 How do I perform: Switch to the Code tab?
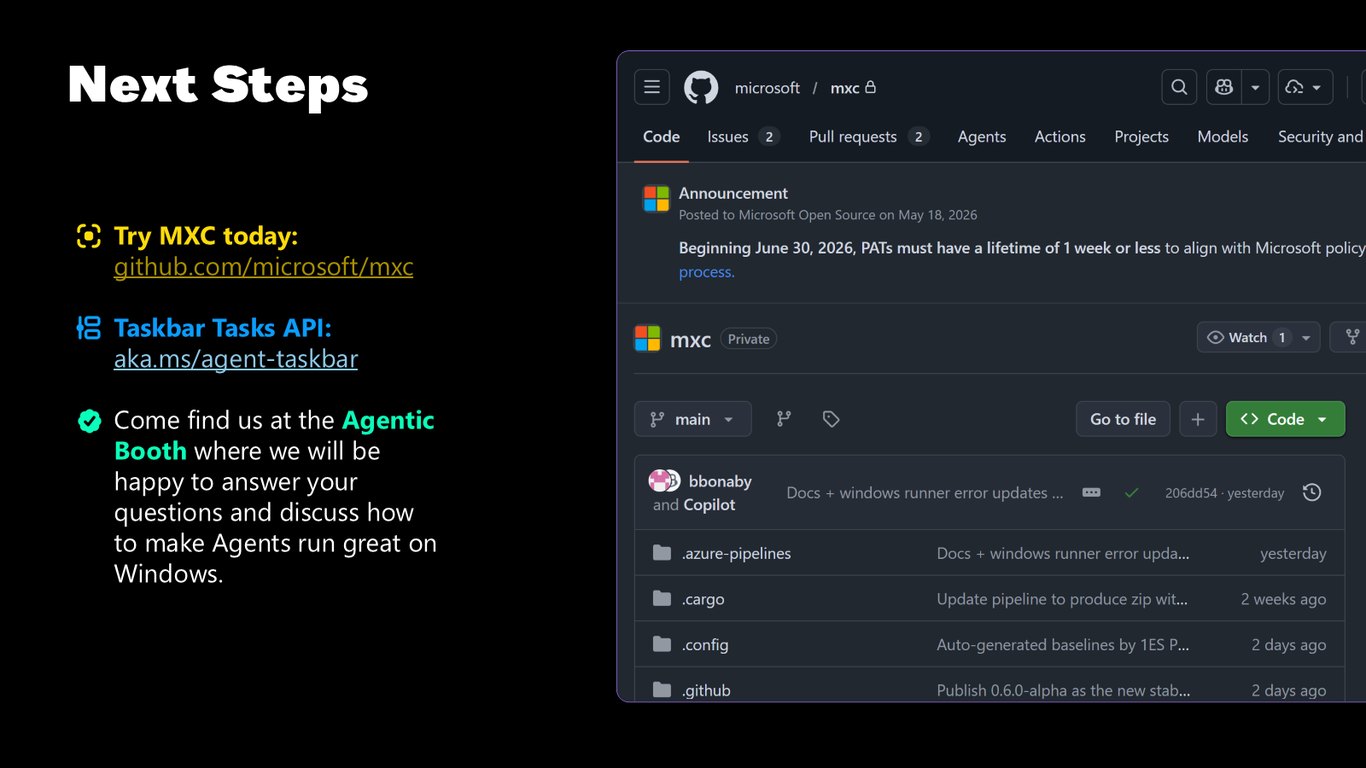pos(661,137)
